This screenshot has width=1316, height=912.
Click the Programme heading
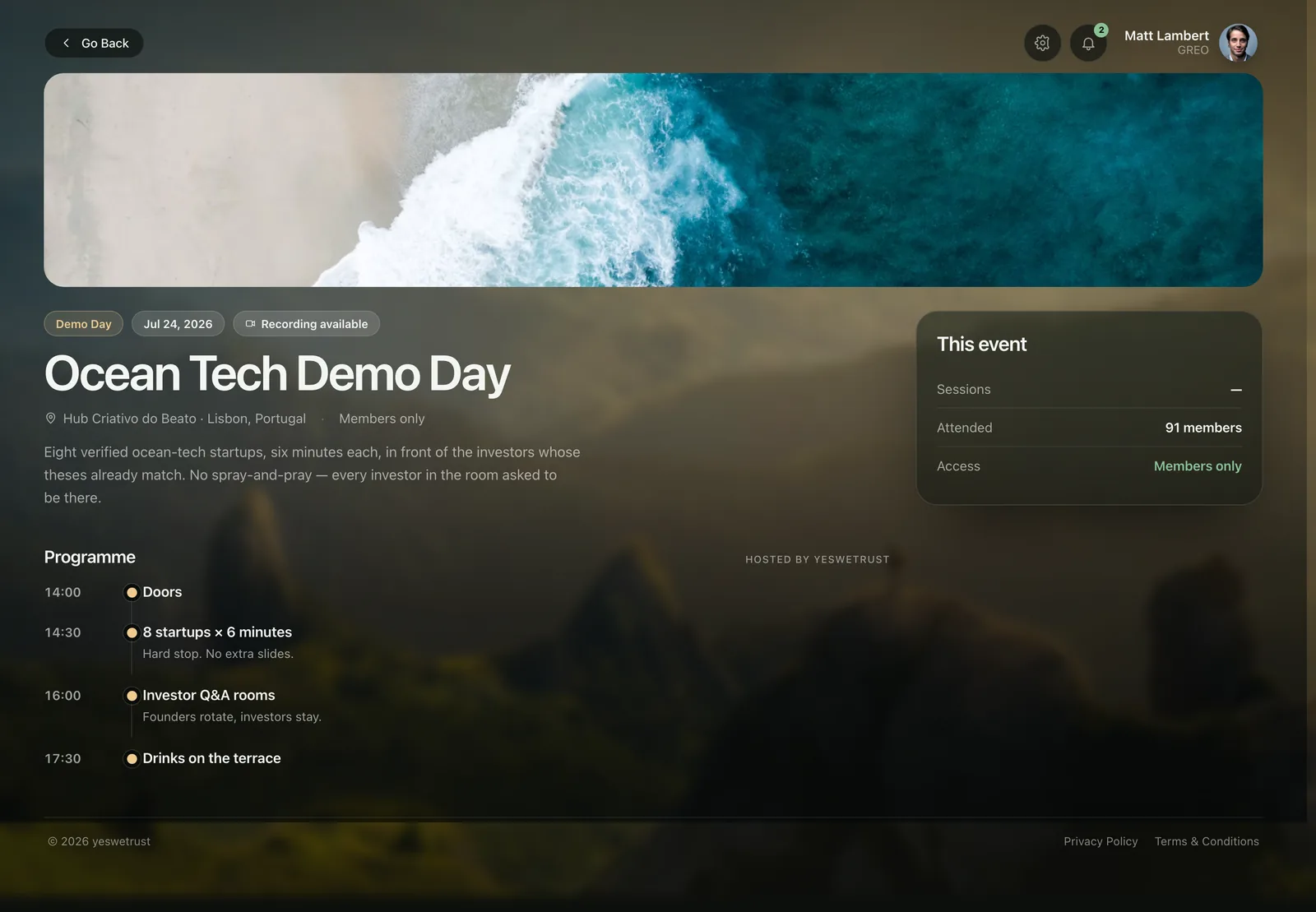pos(90,557)
